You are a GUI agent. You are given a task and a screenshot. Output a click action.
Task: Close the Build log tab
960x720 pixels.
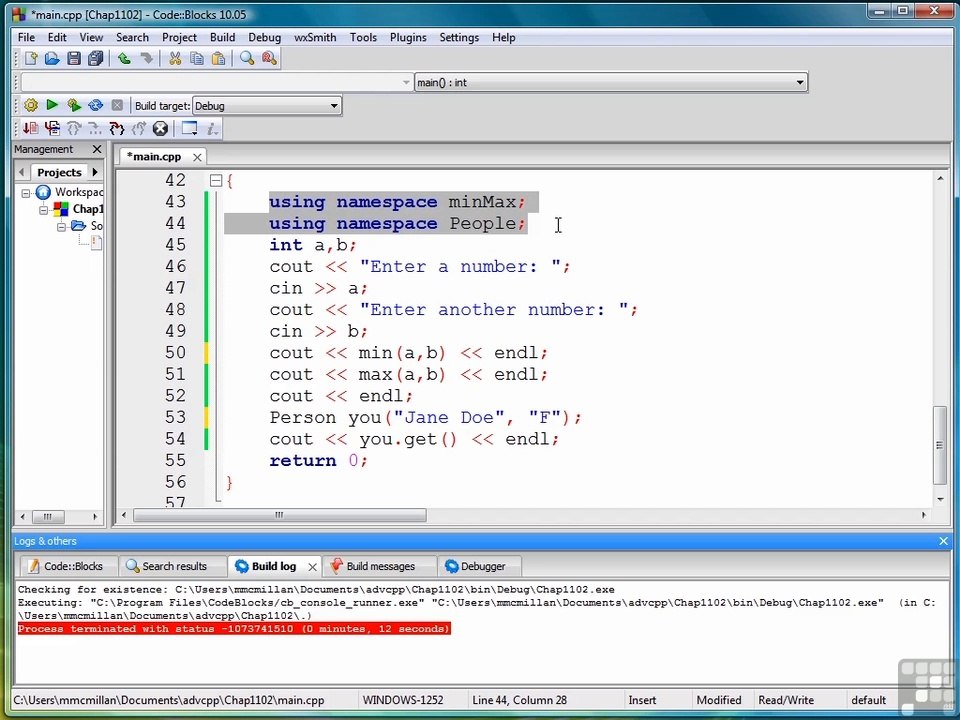click(312, 567)
